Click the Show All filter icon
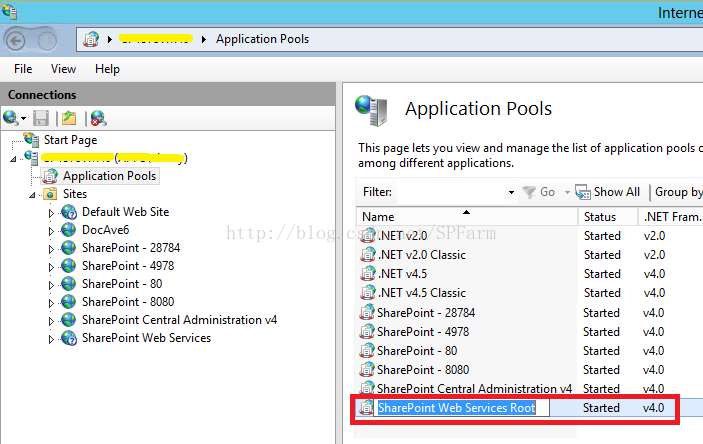The image size is (703, 444). [583, 192]
